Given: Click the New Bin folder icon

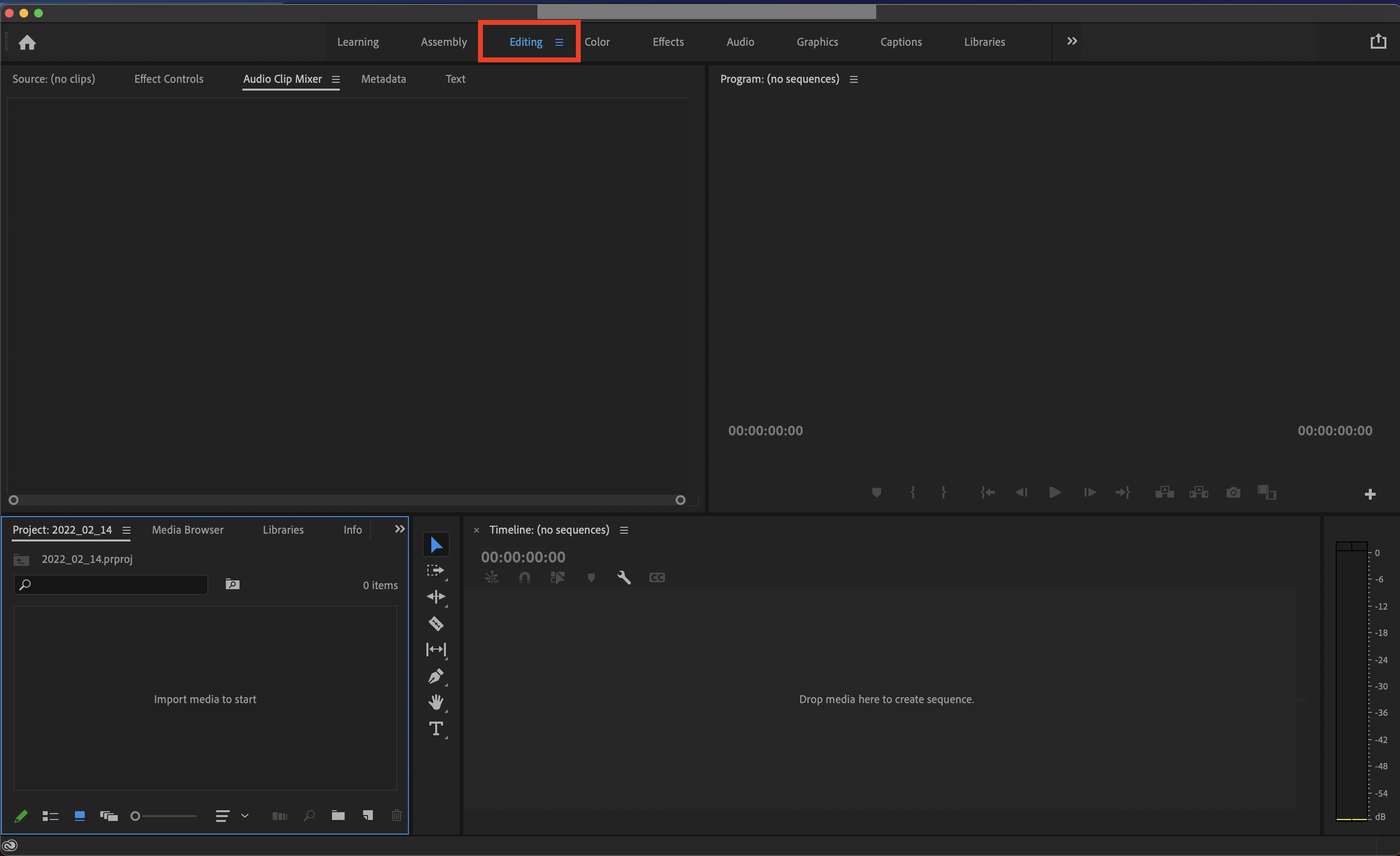Looking at the screenshot, I should point(338,816).
